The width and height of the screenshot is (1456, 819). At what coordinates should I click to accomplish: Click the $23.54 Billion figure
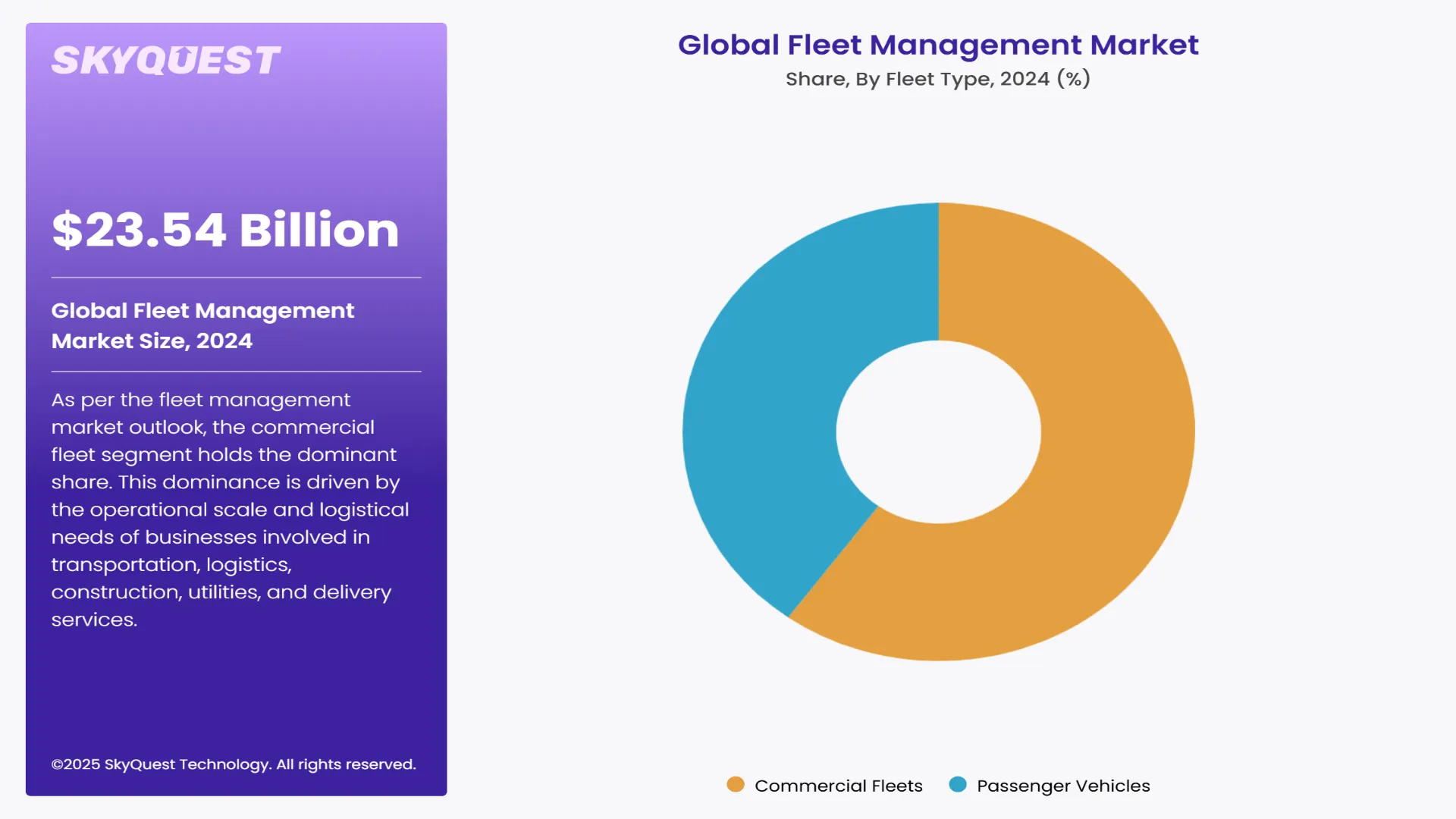tap(224, 230)
